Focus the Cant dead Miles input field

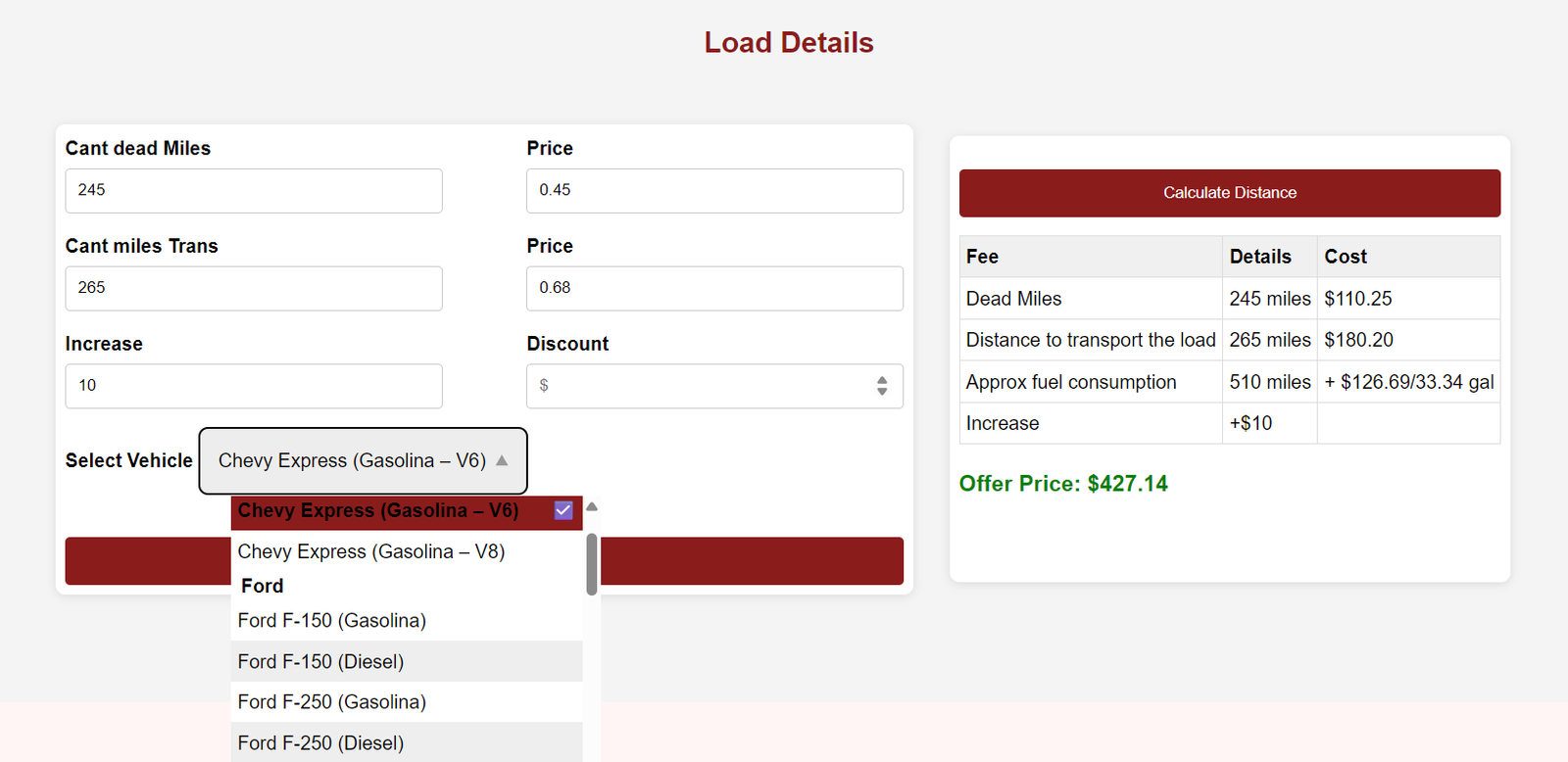(254, 190)
